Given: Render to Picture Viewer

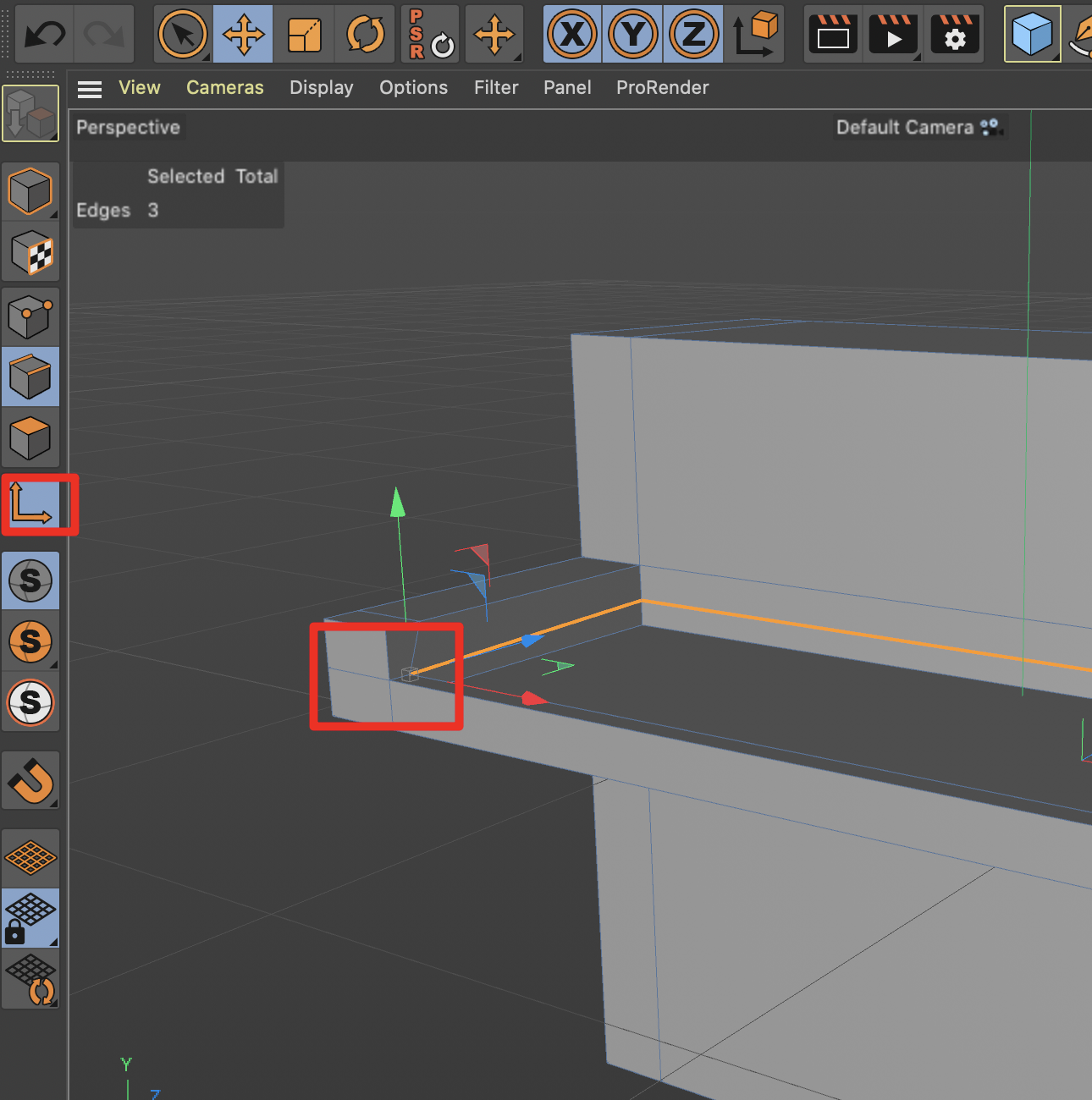Looking at the screenshot, I should (893, 35).
